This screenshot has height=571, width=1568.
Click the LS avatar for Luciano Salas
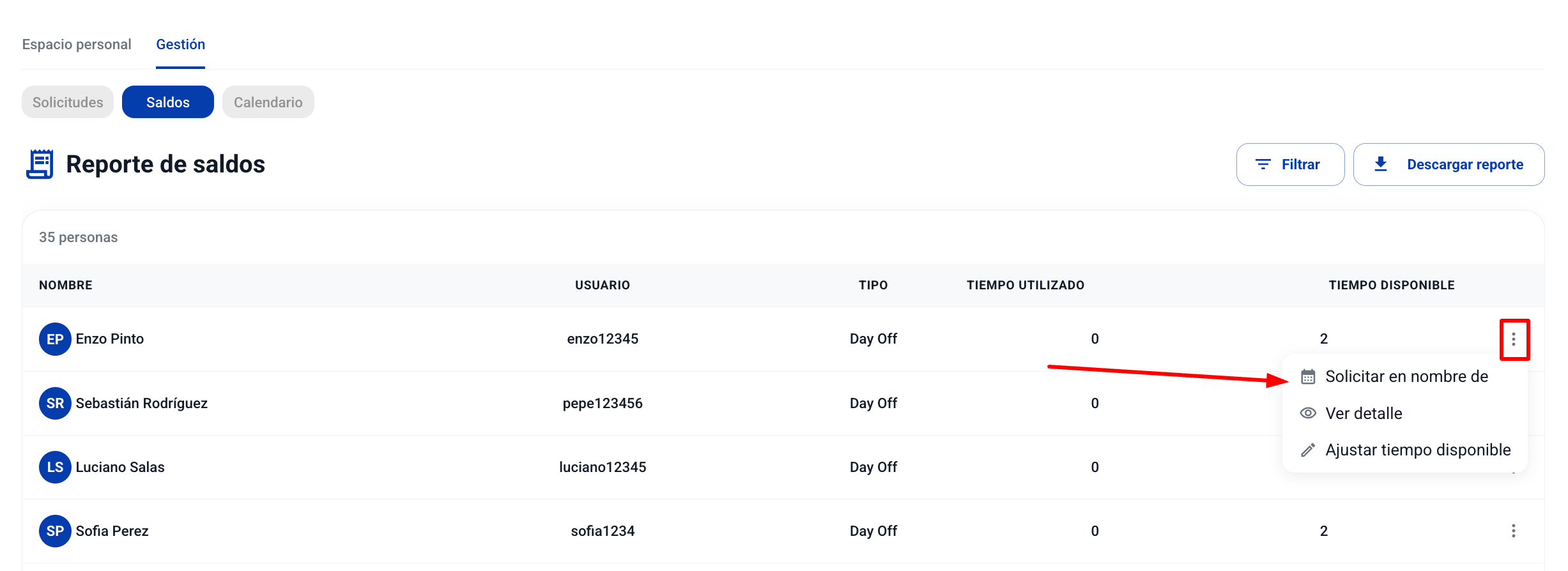click(x=55, y=467)
